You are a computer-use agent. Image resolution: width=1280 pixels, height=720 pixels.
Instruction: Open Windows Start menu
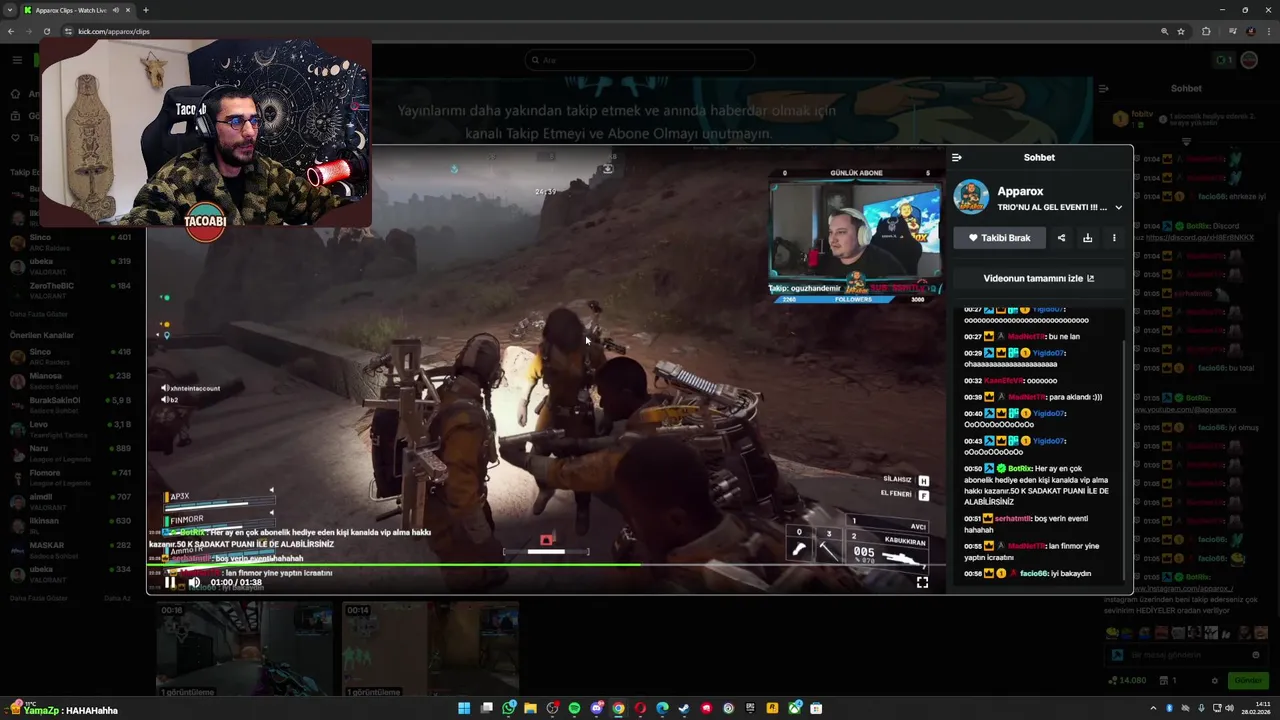(x=464, y=708)
